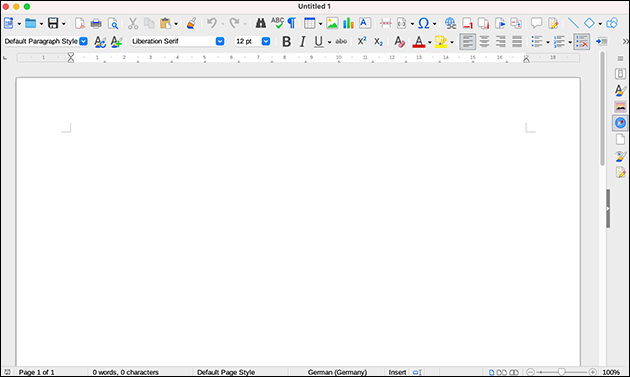Open Find and Replace binoculars
Viewport: 630px width, 377px height.
coord(261,23)
